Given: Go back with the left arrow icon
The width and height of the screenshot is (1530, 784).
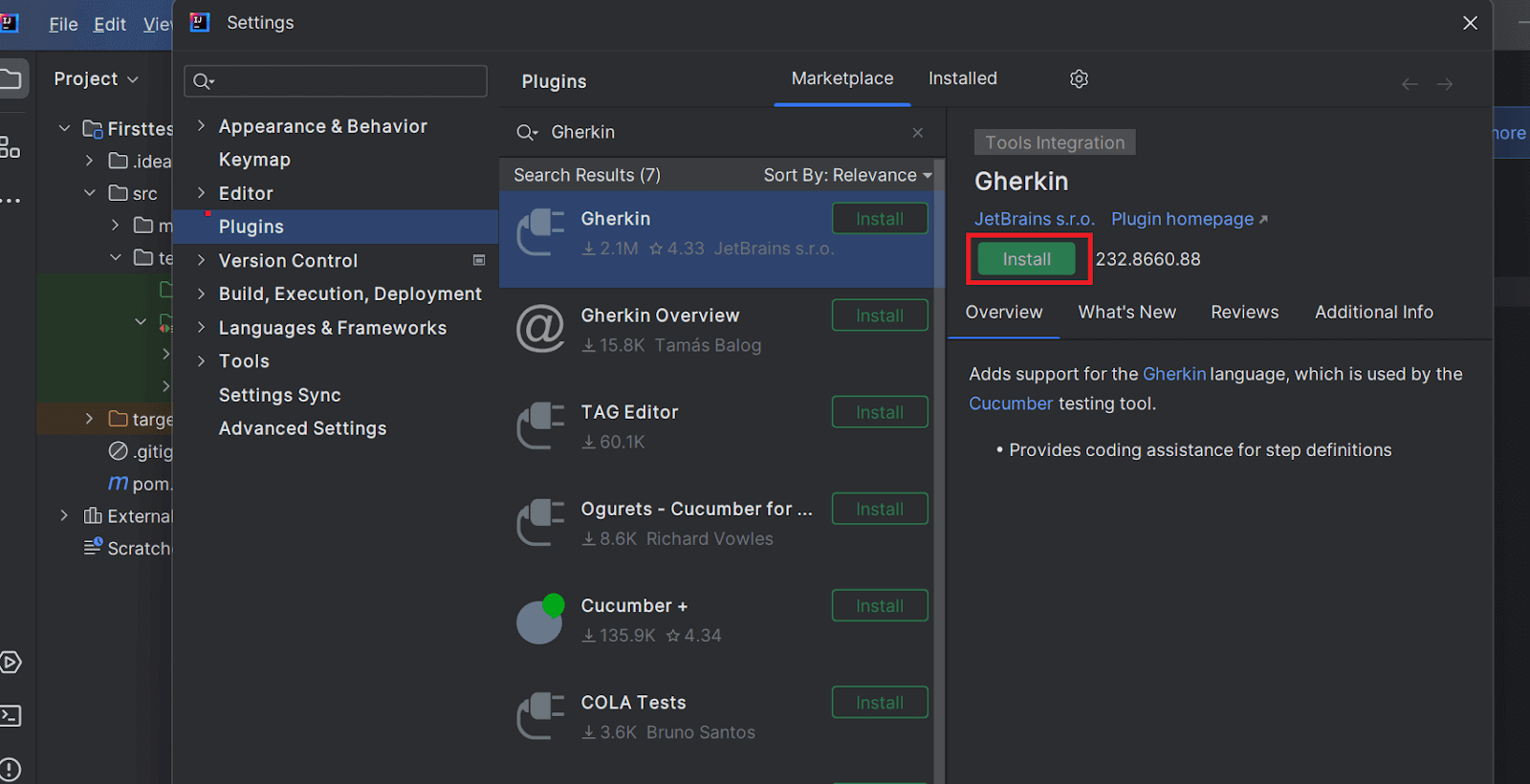Looking at the screenshot, I should click(x=1410, y=84).
